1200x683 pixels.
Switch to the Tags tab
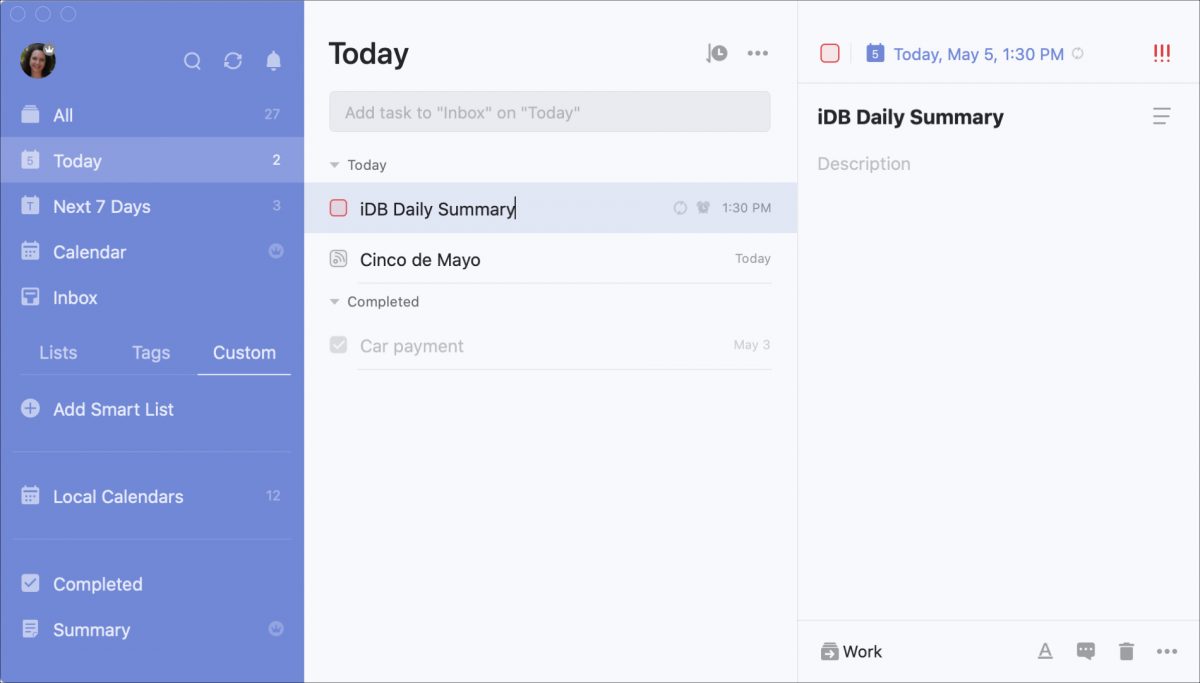150,352
